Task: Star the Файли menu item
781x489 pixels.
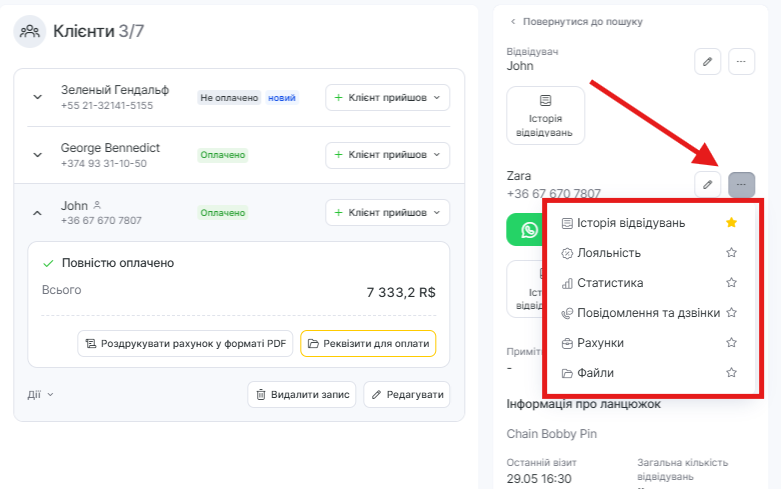Action: tap(731, 373)
